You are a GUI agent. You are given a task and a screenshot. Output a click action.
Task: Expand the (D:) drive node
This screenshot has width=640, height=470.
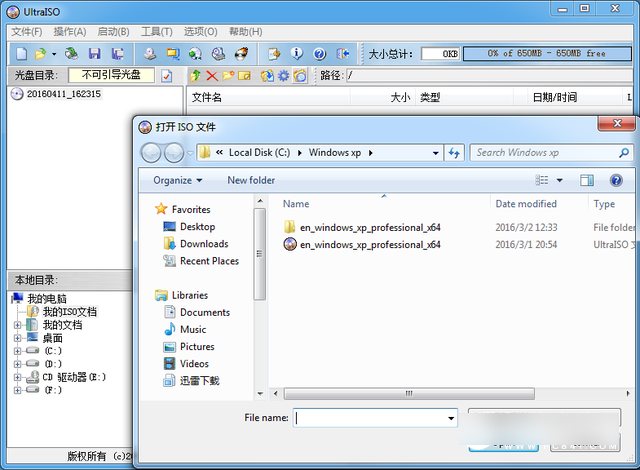pos(18,364)
